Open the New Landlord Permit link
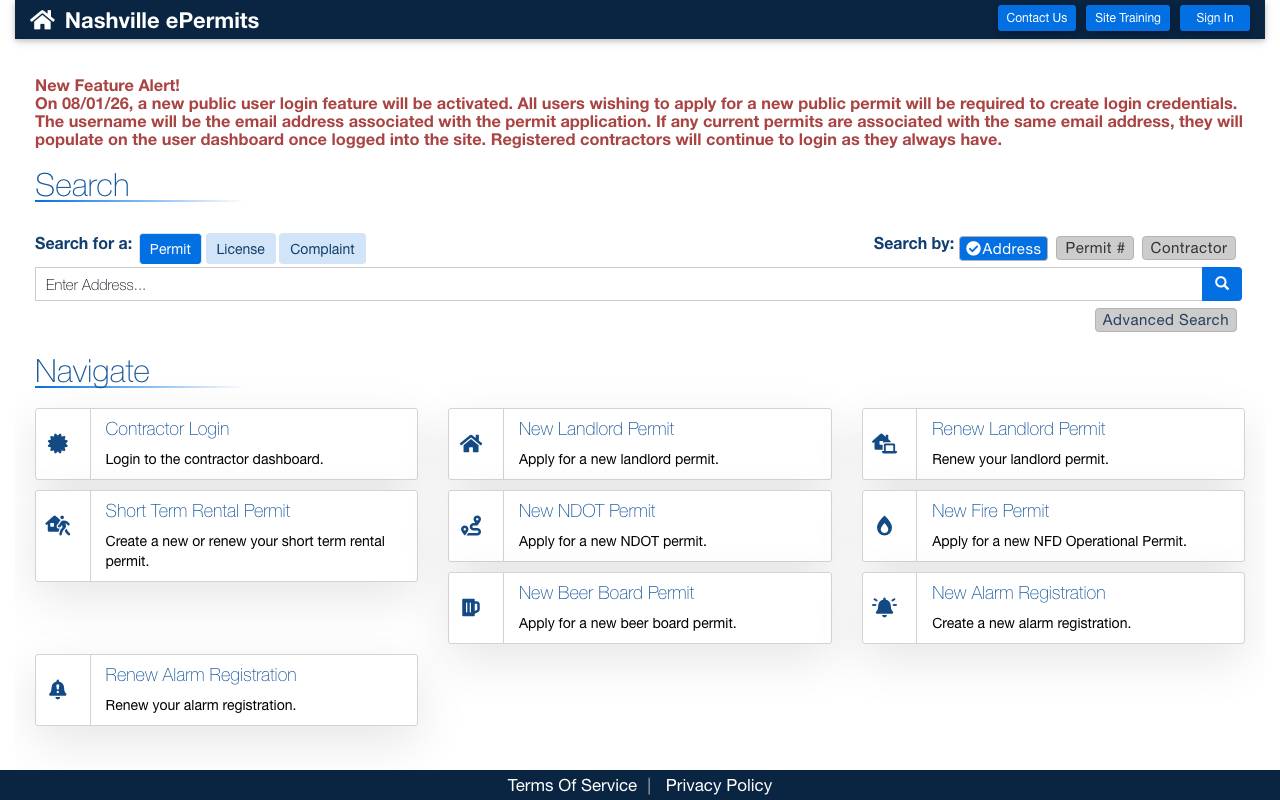This screenshot has width=1280, height=800. [x=596, y=429]
